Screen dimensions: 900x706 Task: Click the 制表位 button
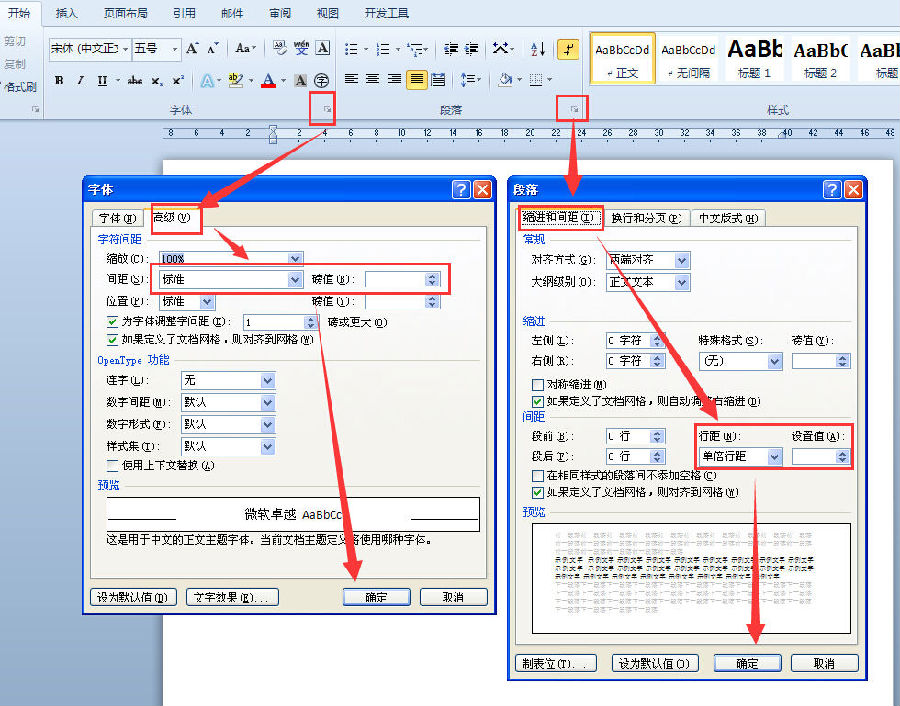tap(556, 662)
